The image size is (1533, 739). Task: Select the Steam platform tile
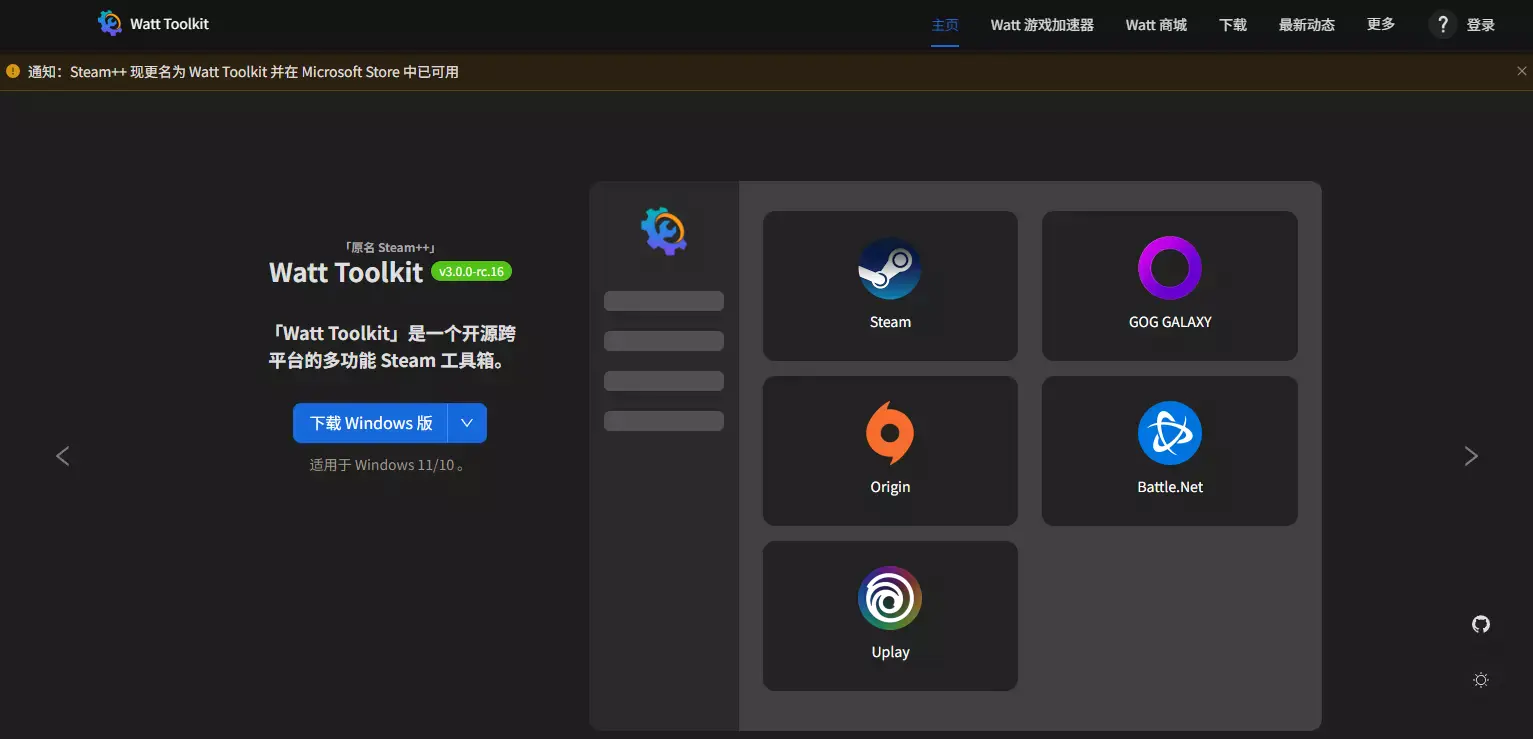point(889,285)
